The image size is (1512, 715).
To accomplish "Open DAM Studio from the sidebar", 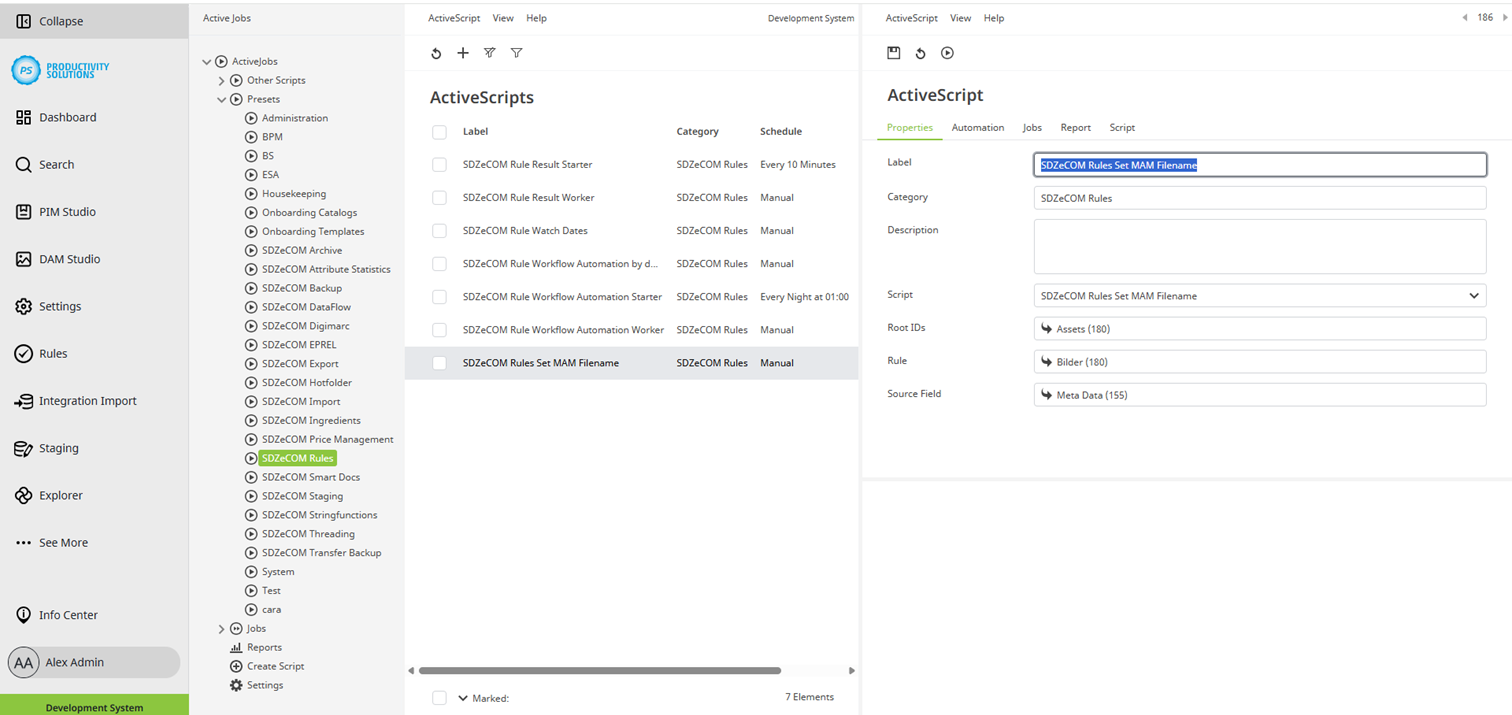I will click(69, 259).
